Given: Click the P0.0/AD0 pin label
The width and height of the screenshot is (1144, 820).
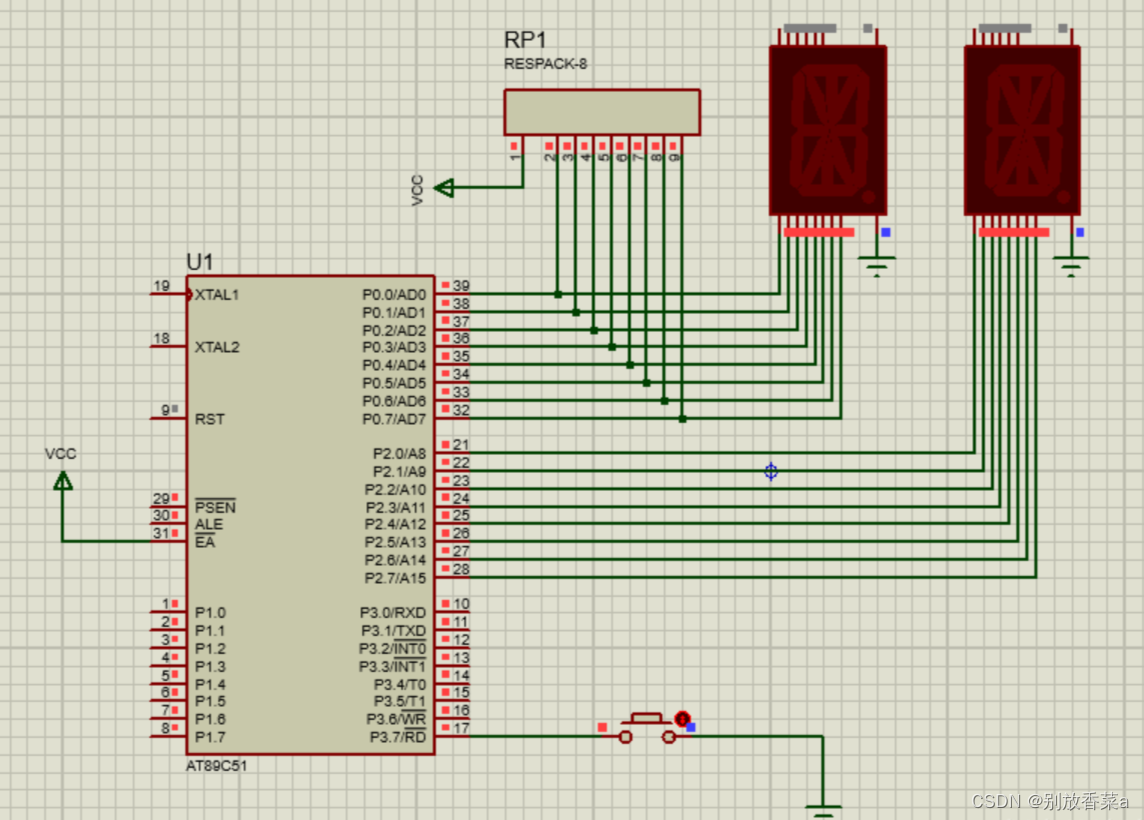Looking at the screenshot, I should 394,295.
